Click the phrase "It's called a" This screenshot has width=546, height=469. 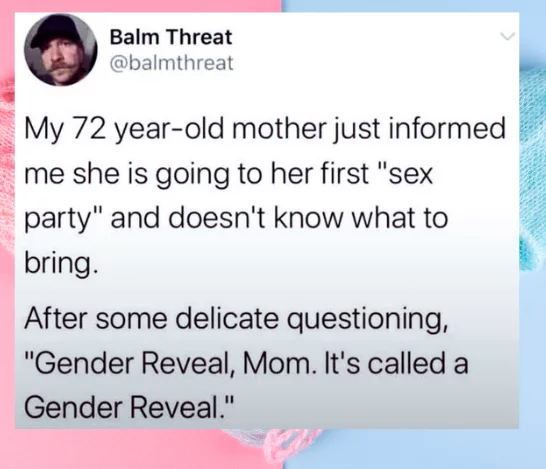[396, 362]
